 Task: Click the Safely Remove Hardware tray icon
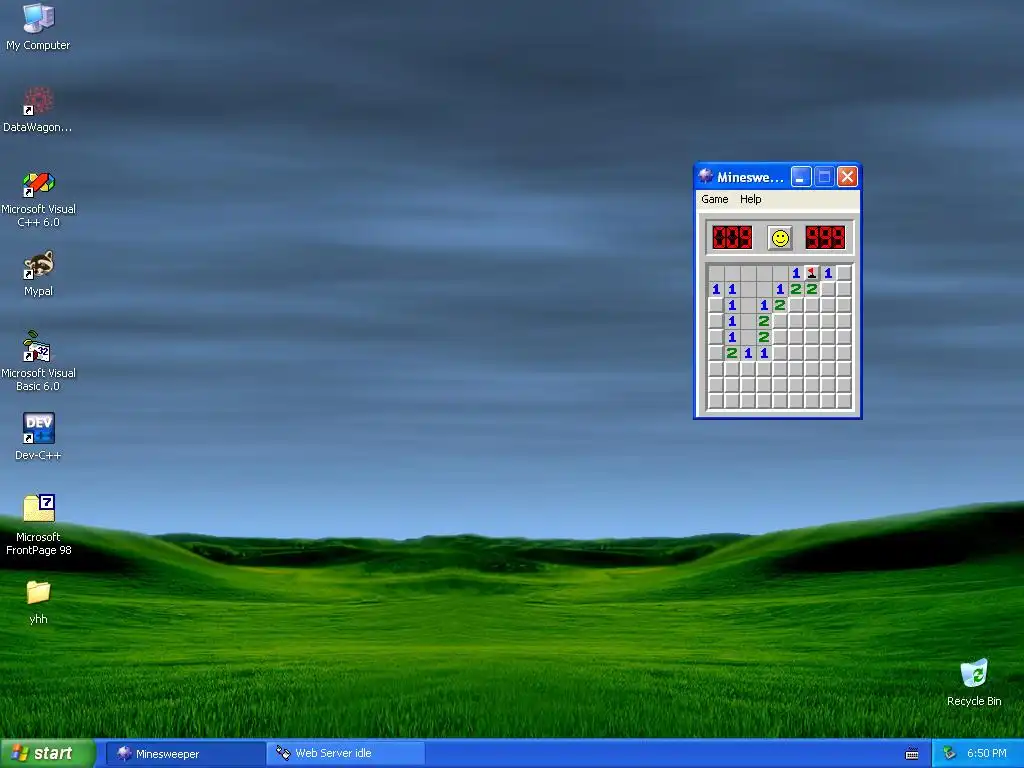click(x=949, y=753)
